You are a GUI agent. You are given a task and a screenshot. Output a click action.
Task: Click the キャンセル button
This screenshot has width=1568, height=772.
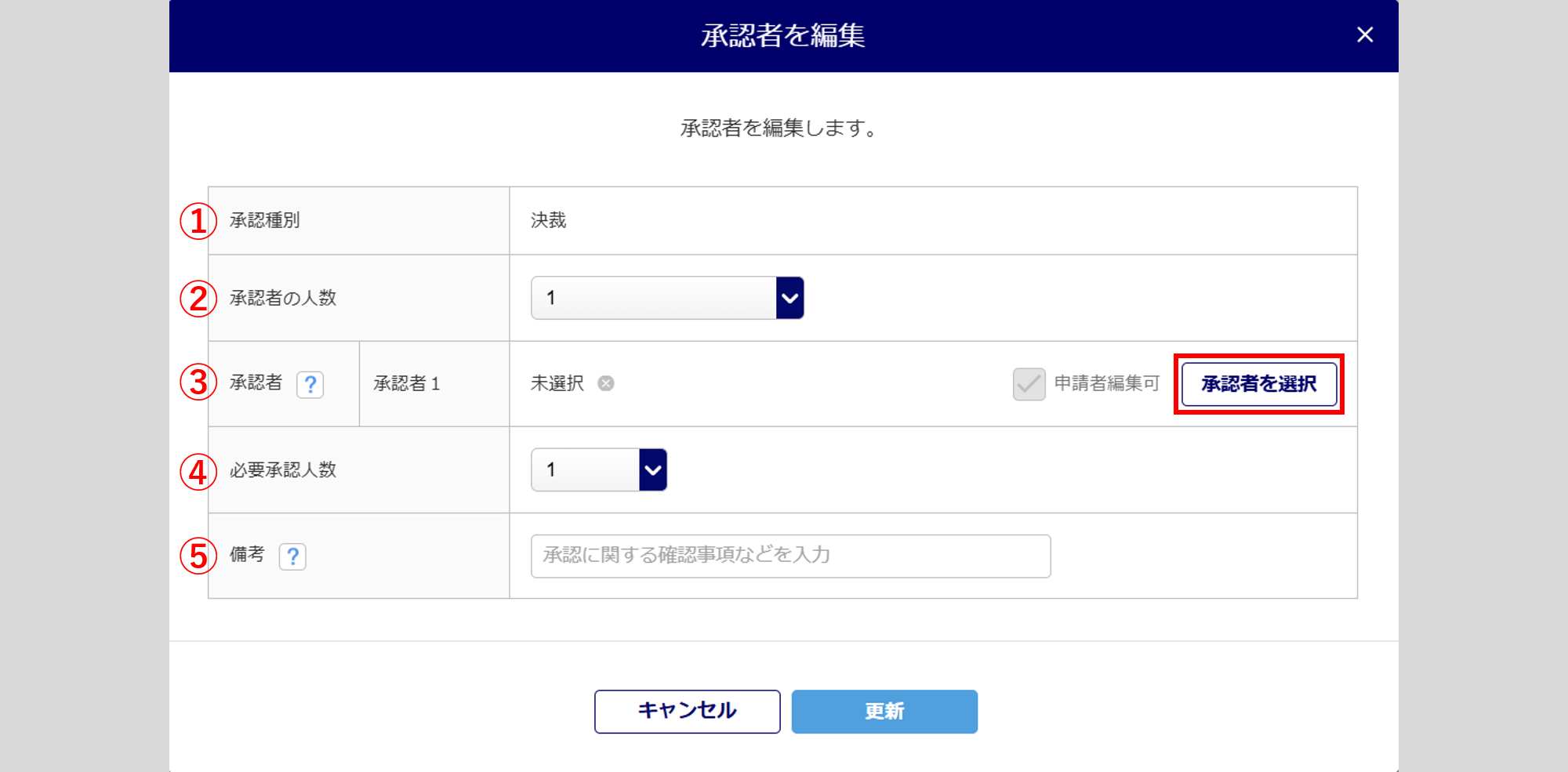click(687, 711)
